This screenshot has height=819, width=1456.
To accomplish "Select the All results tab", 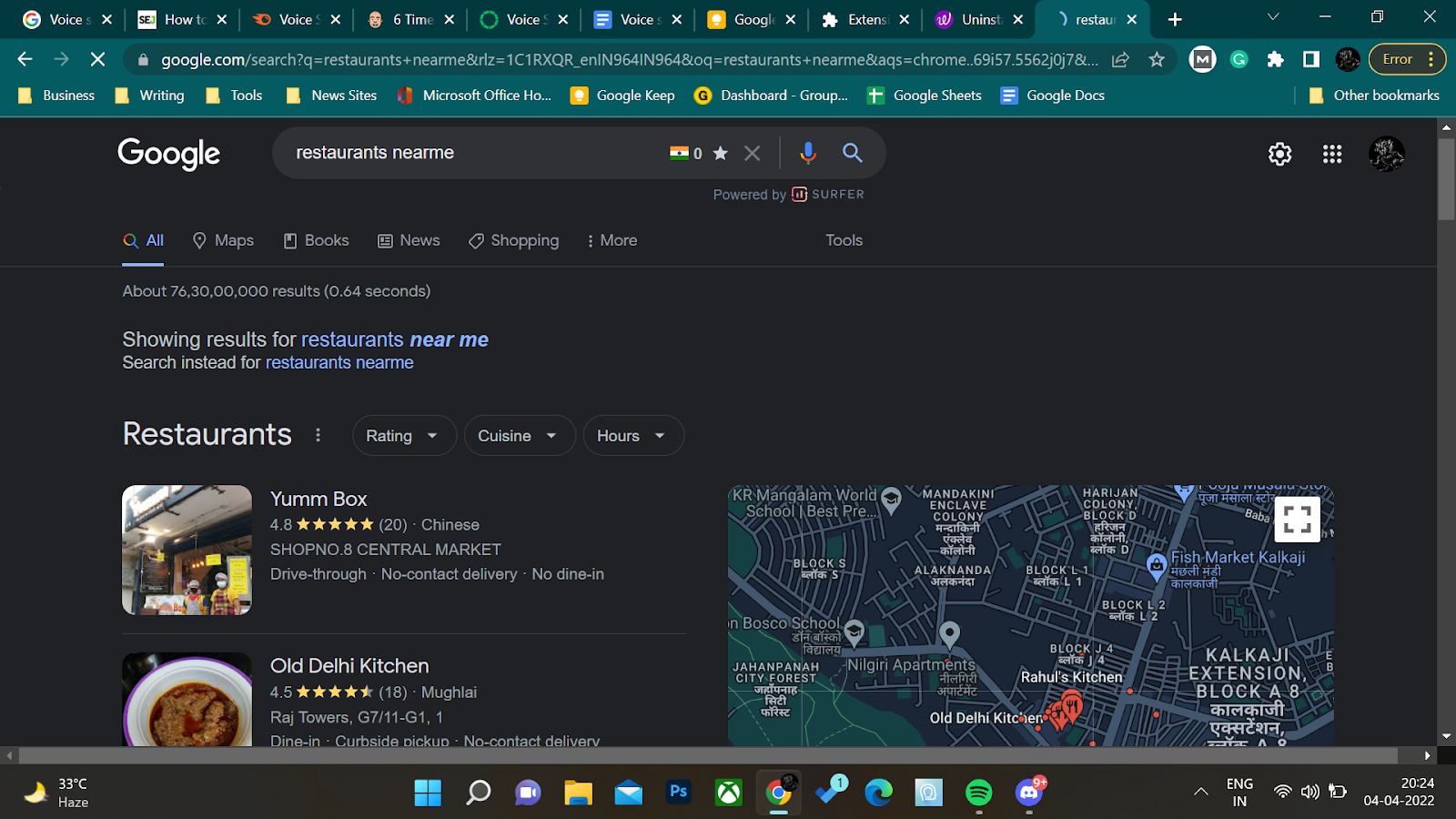I will pos(143,240).
